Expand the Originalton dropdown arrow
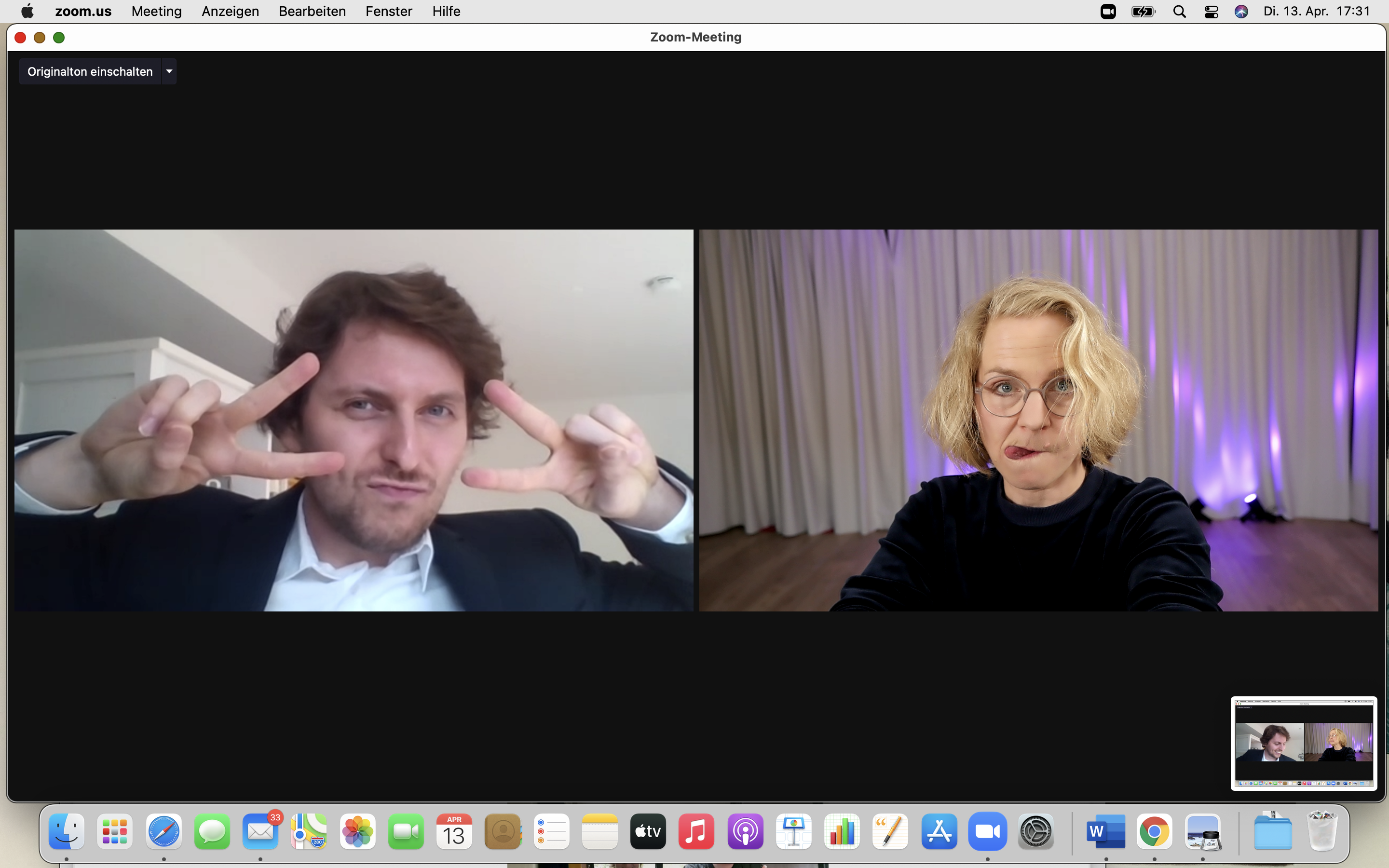The height and width of the screenshot is (868, 1389). coord(169,72)
